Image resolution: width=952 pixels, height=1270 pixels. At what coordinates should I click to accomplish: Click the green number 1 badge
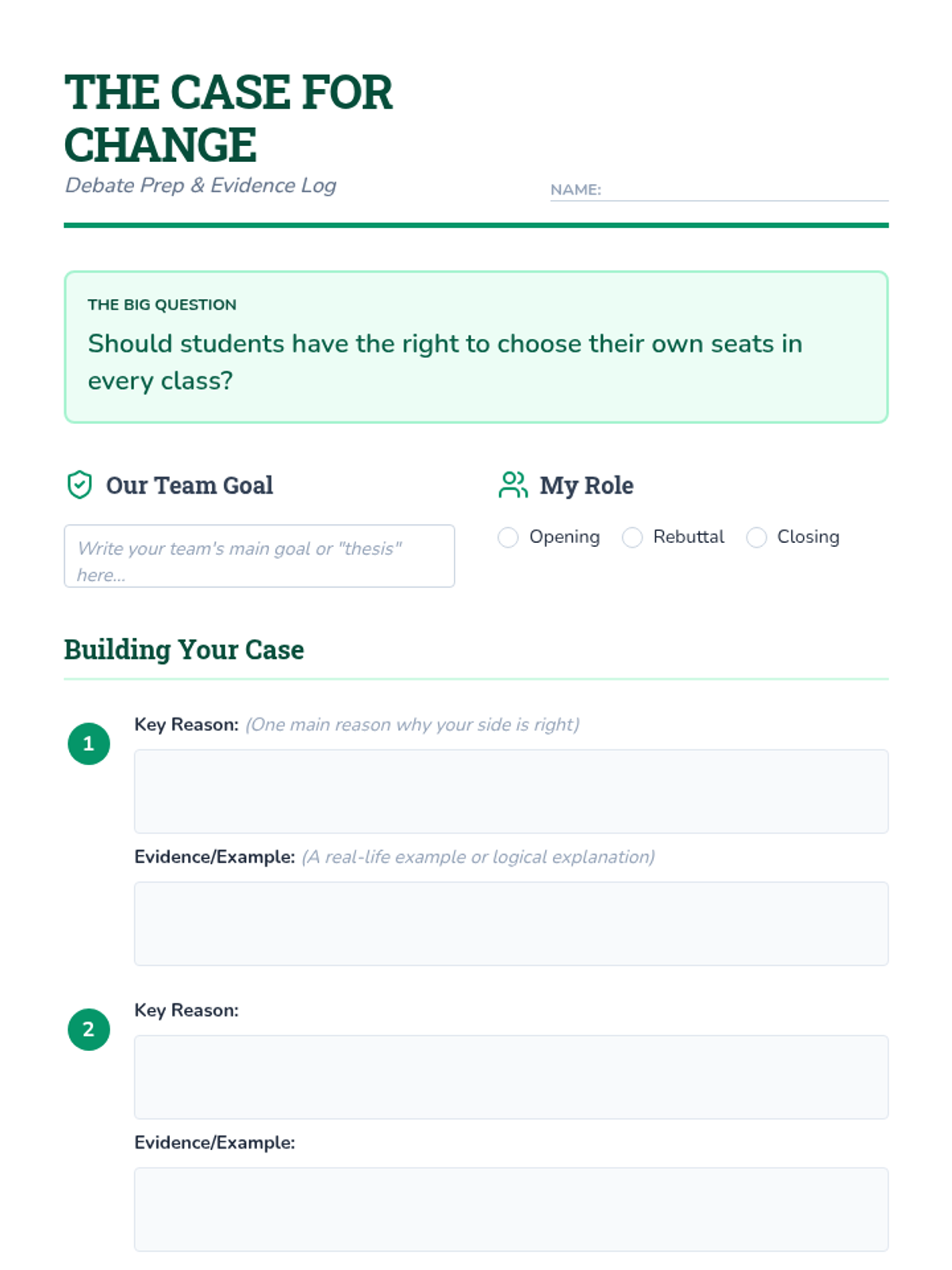click(89, 744)
